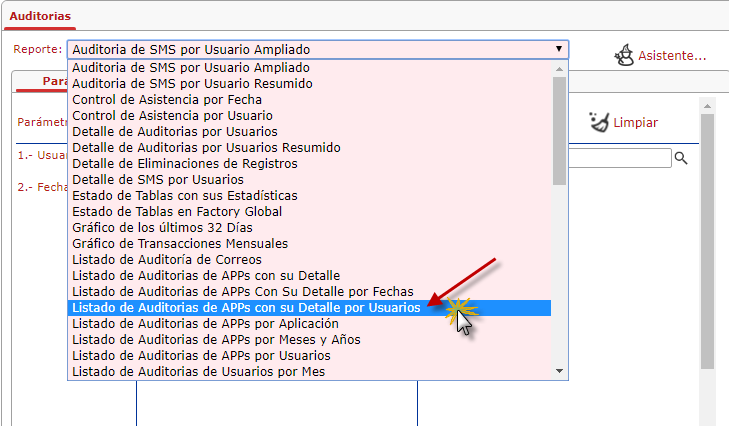
Task: Pick Listado de Auditorias de APPs con su Detalle
Action: (310, 275)
